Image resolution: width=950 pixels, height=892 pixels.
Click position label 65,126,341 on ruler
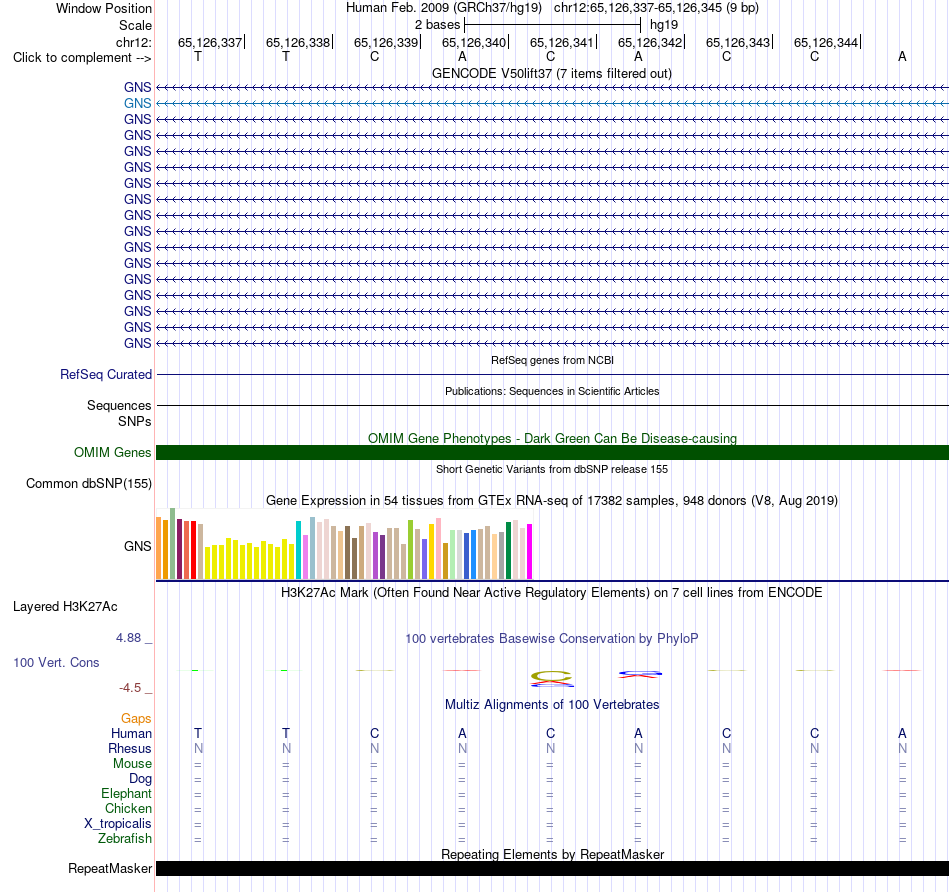tap(562, 42)
